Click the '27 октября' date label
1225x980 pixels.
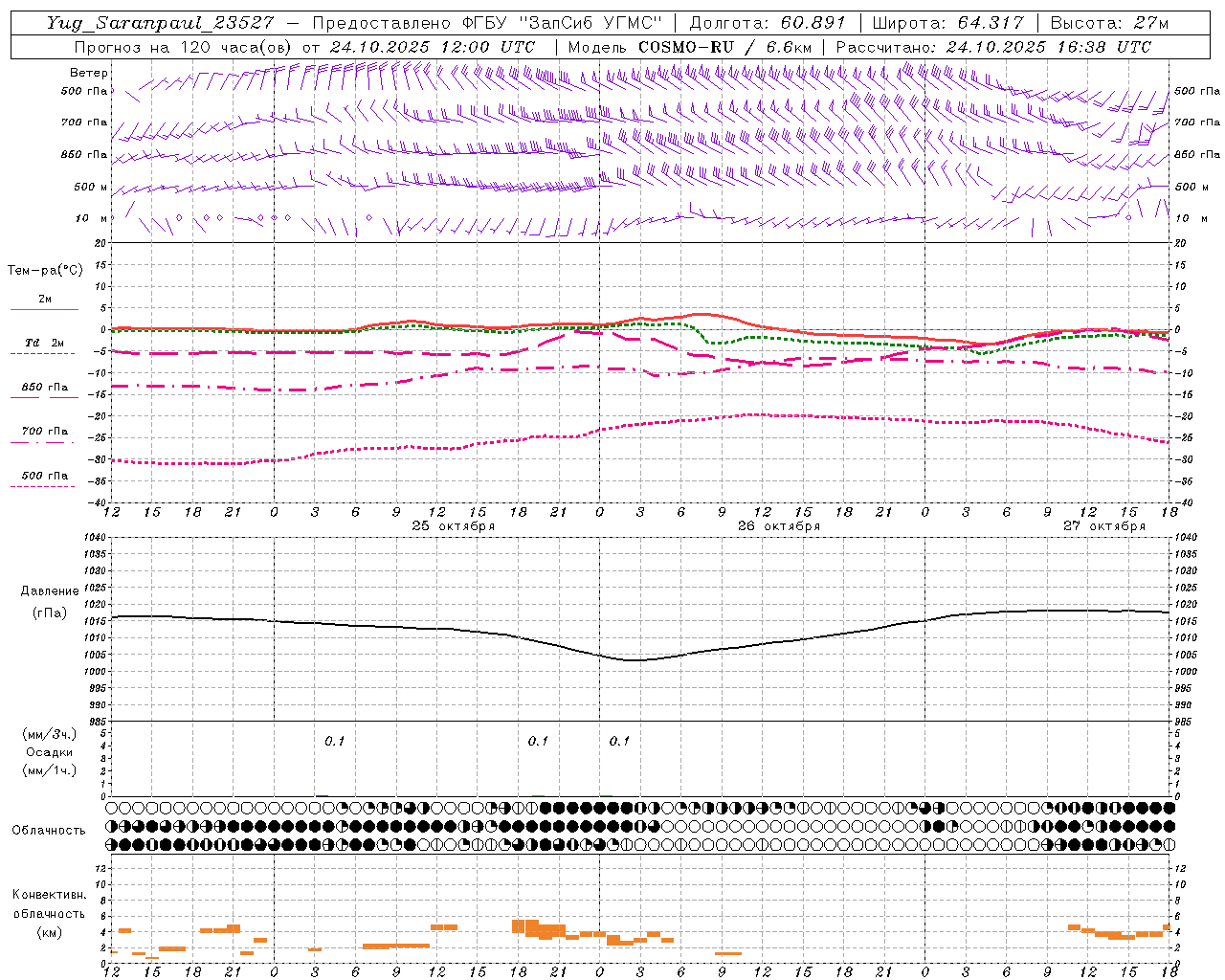click(x=1104, y=525)
